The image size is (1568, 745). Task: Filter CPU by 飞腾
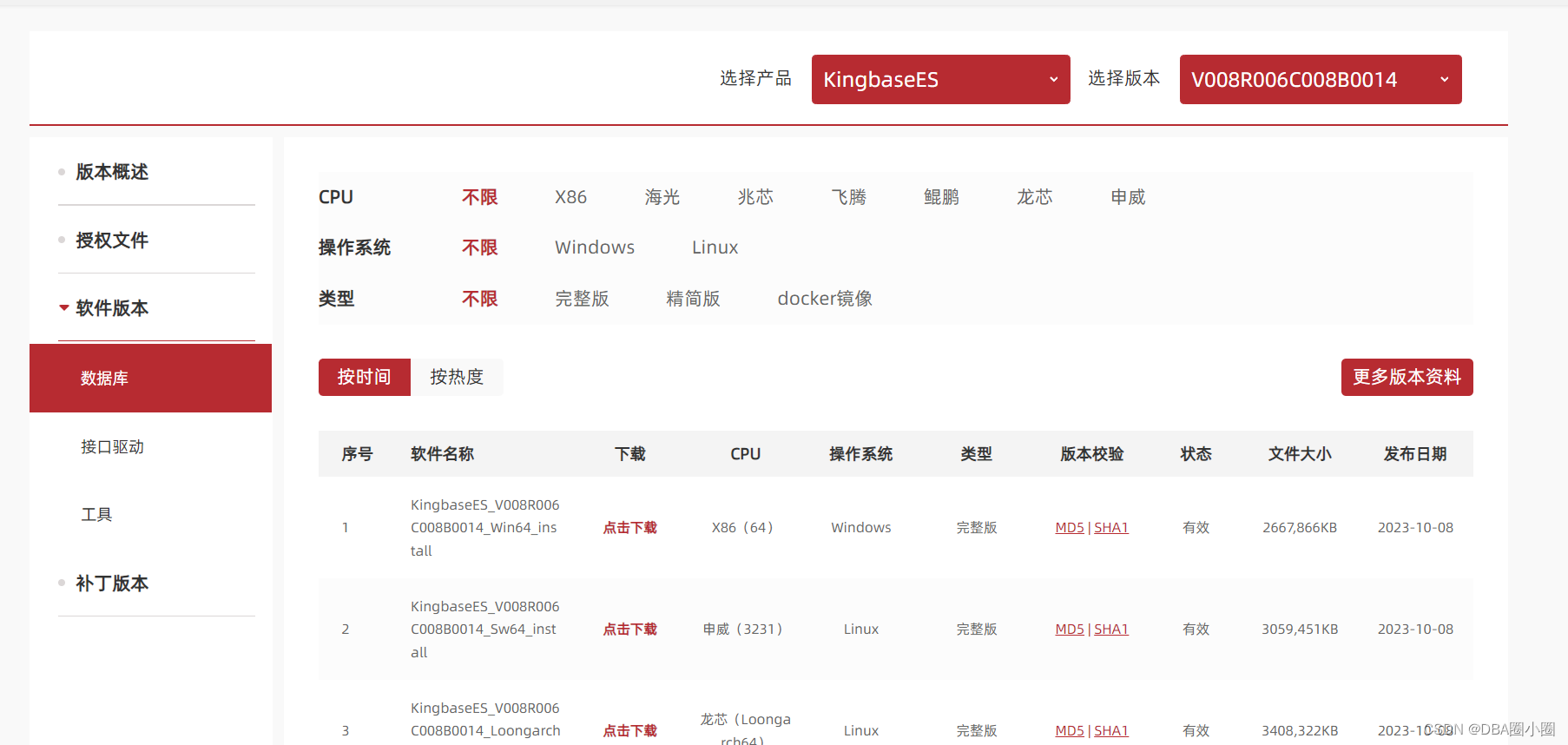pos(848,197)
